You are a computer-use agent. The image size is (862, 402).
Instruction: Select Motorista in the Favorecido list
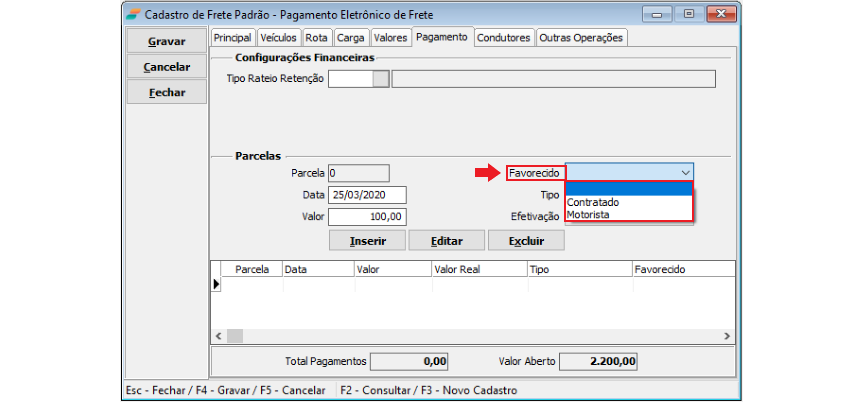click(x=588, y=214)
